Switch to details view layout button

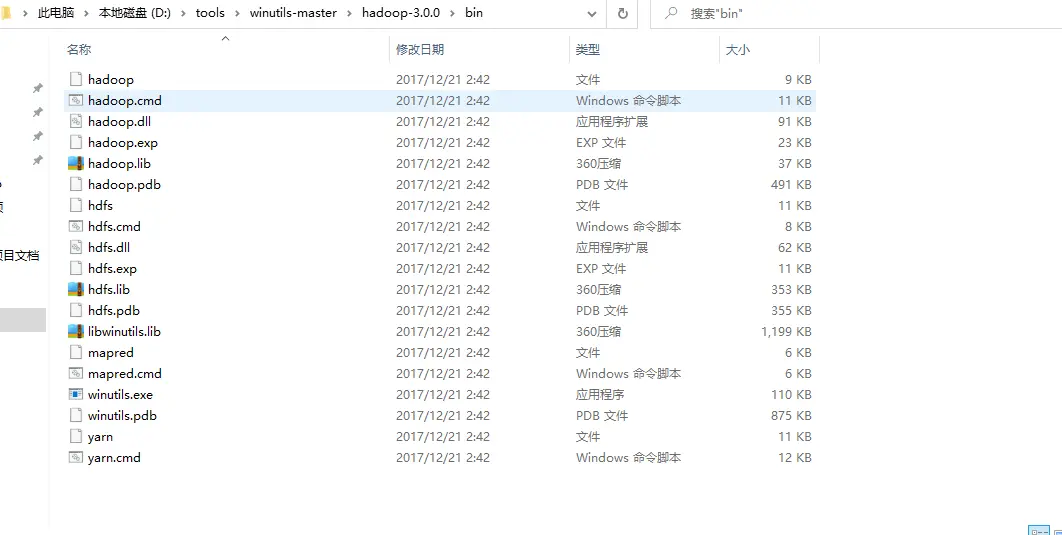point(1038,529)
